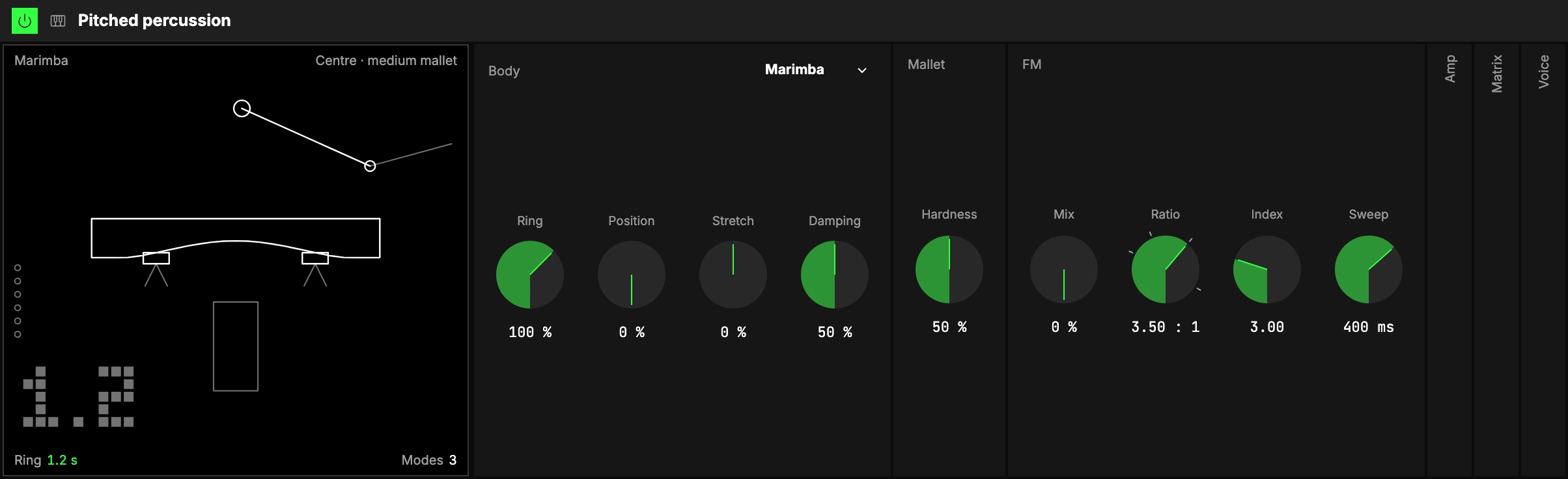Switch to the Matrix tab
1568x479 pixels.
coord(1497,73)
